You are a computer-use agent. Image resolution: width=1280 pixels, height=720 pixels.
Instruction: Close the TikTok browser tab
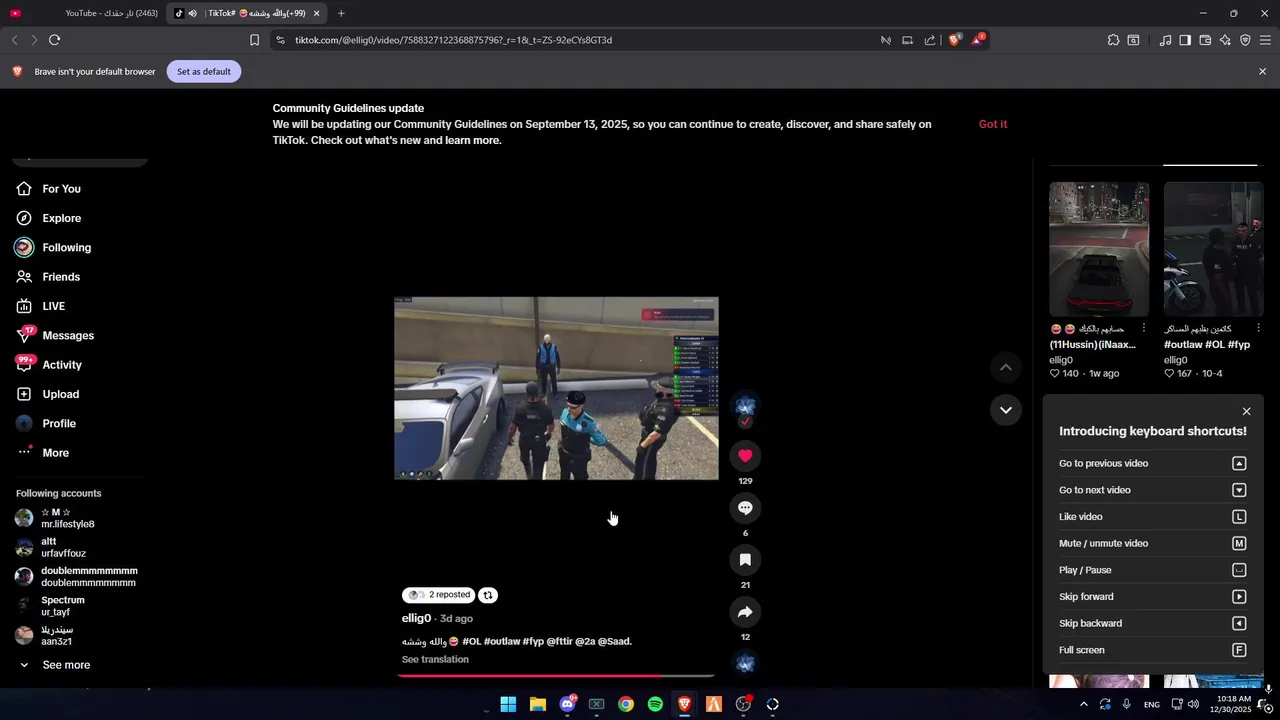point(317,13)
